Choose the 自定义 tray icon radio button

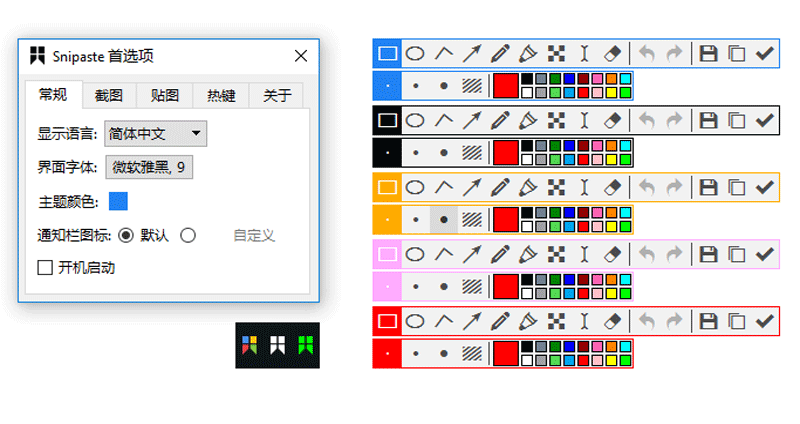coord(187,235)
